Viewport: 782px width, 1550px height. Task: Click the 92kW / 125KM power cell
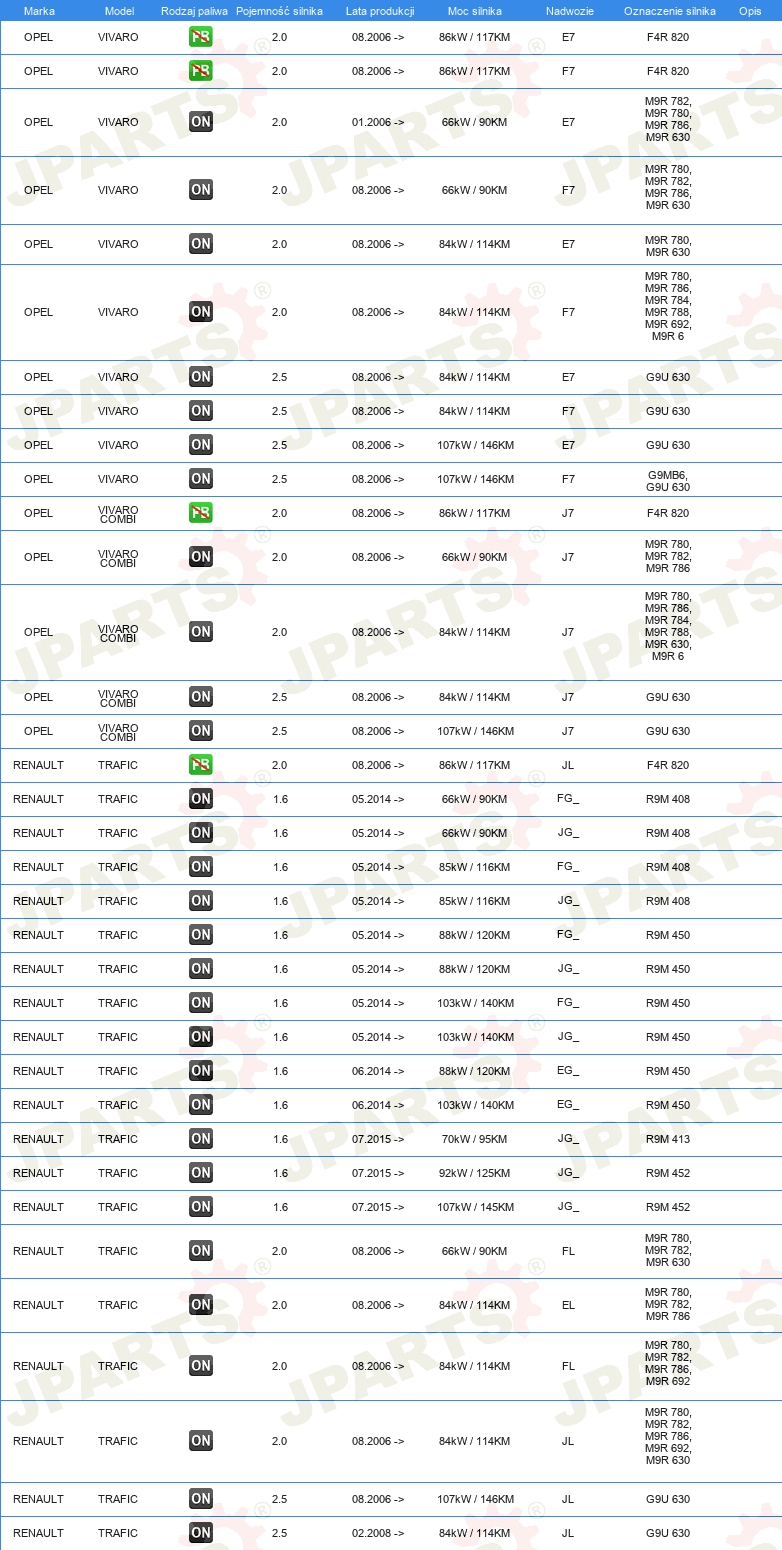pos(474,1173)
